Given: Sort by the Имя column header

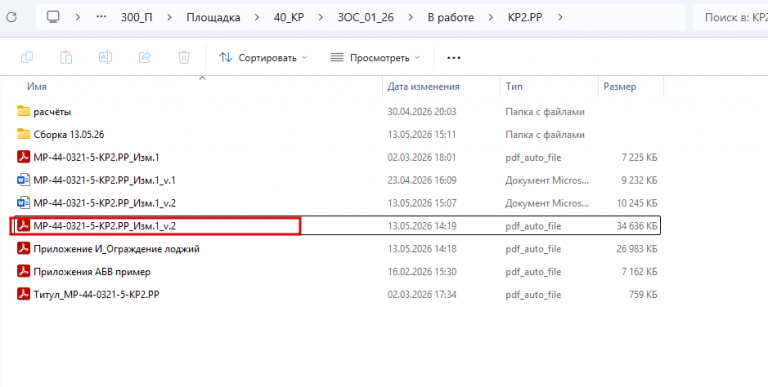Looking at the screenshot, I should (37, 86).
